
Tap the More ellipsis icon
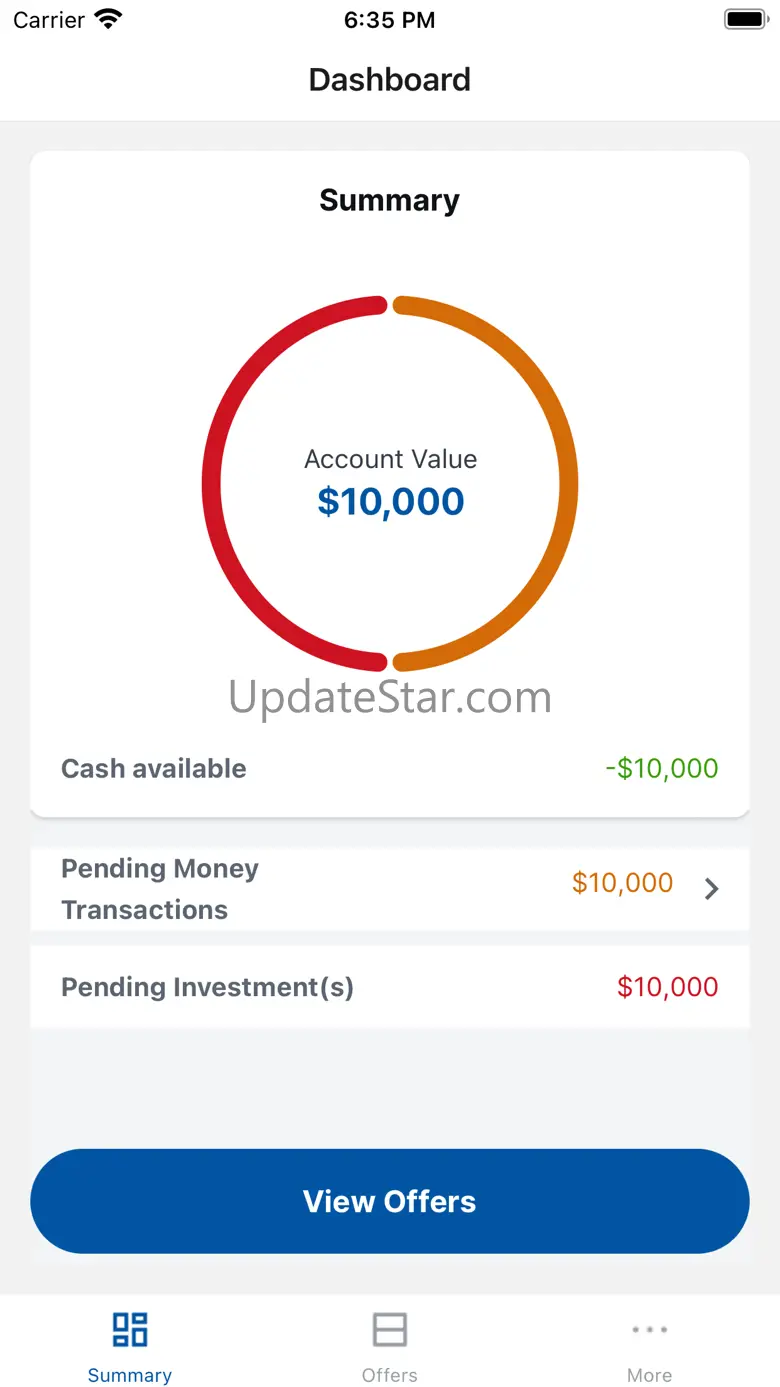point(649,1330)
